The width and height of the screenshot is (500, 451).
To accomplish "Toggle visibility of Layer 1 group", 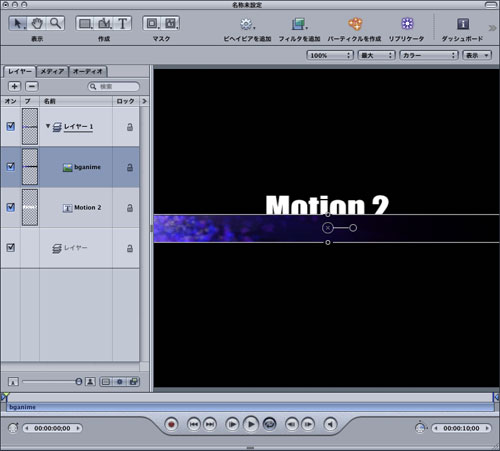I will click(x=11, y=126).
